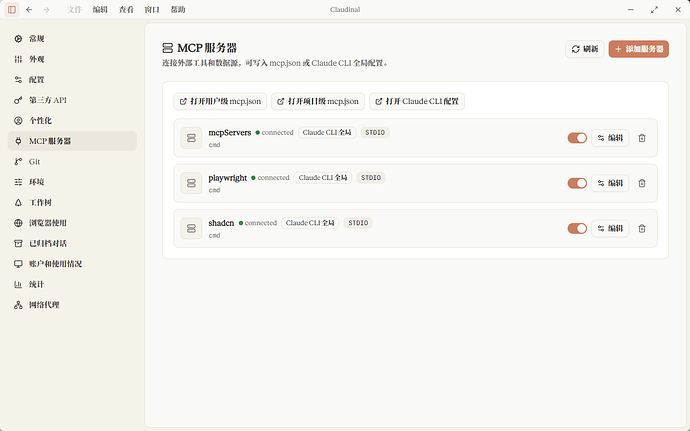Click the 添加服务器 button

click(639, 49)
